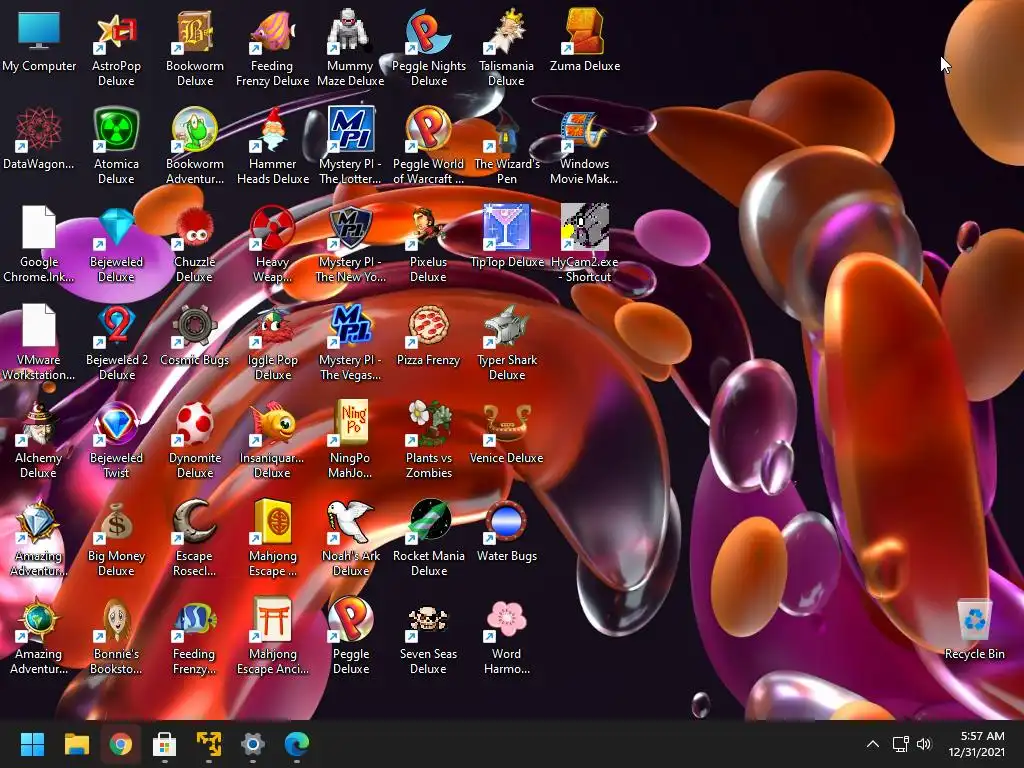Click the Peggle Deluxe icon
This screenshot has height=768, width=1024.
[x=351, y=619]
